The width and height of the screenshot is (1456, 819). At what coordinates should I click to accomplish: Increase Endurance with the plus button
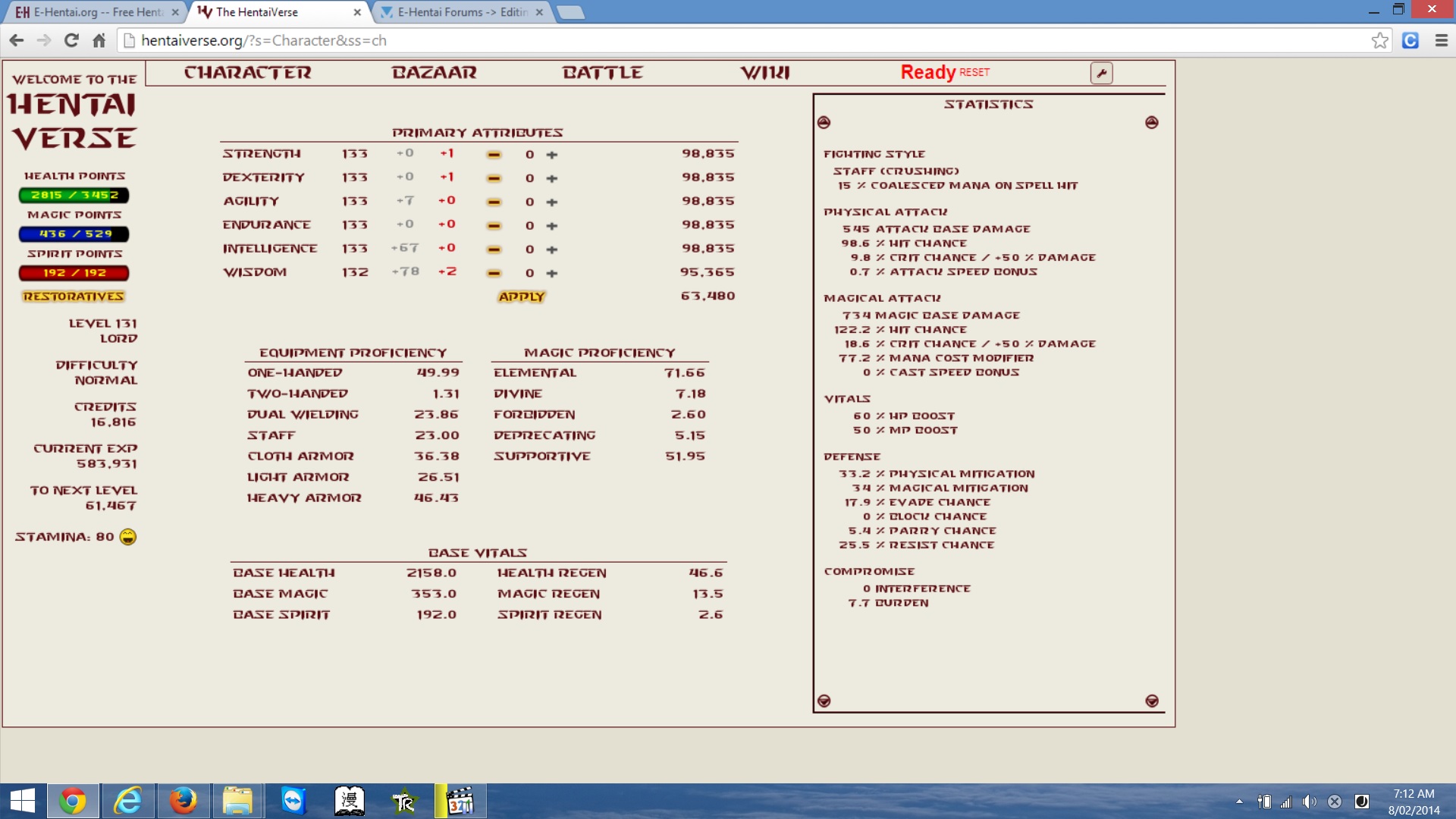point(552,226)
